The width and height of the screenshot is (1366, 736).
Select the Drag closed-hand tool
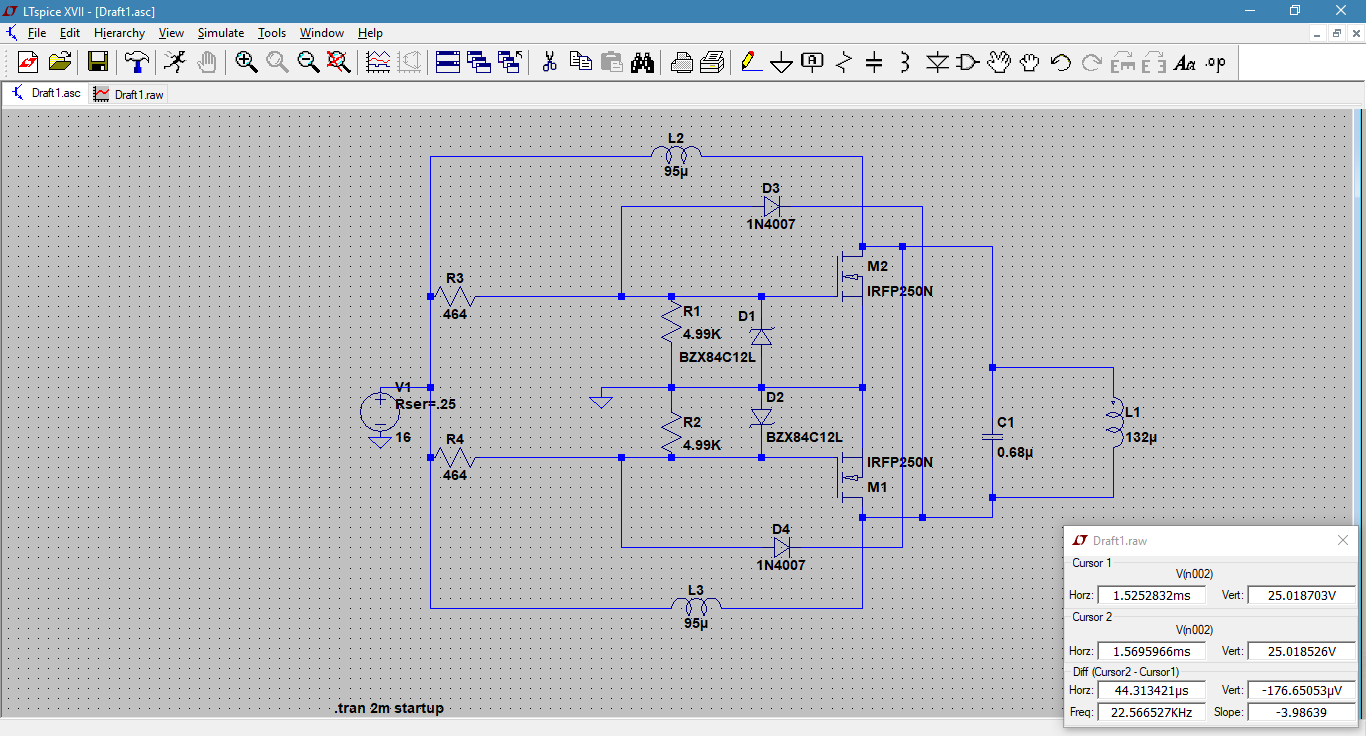tap(1030, 62)
